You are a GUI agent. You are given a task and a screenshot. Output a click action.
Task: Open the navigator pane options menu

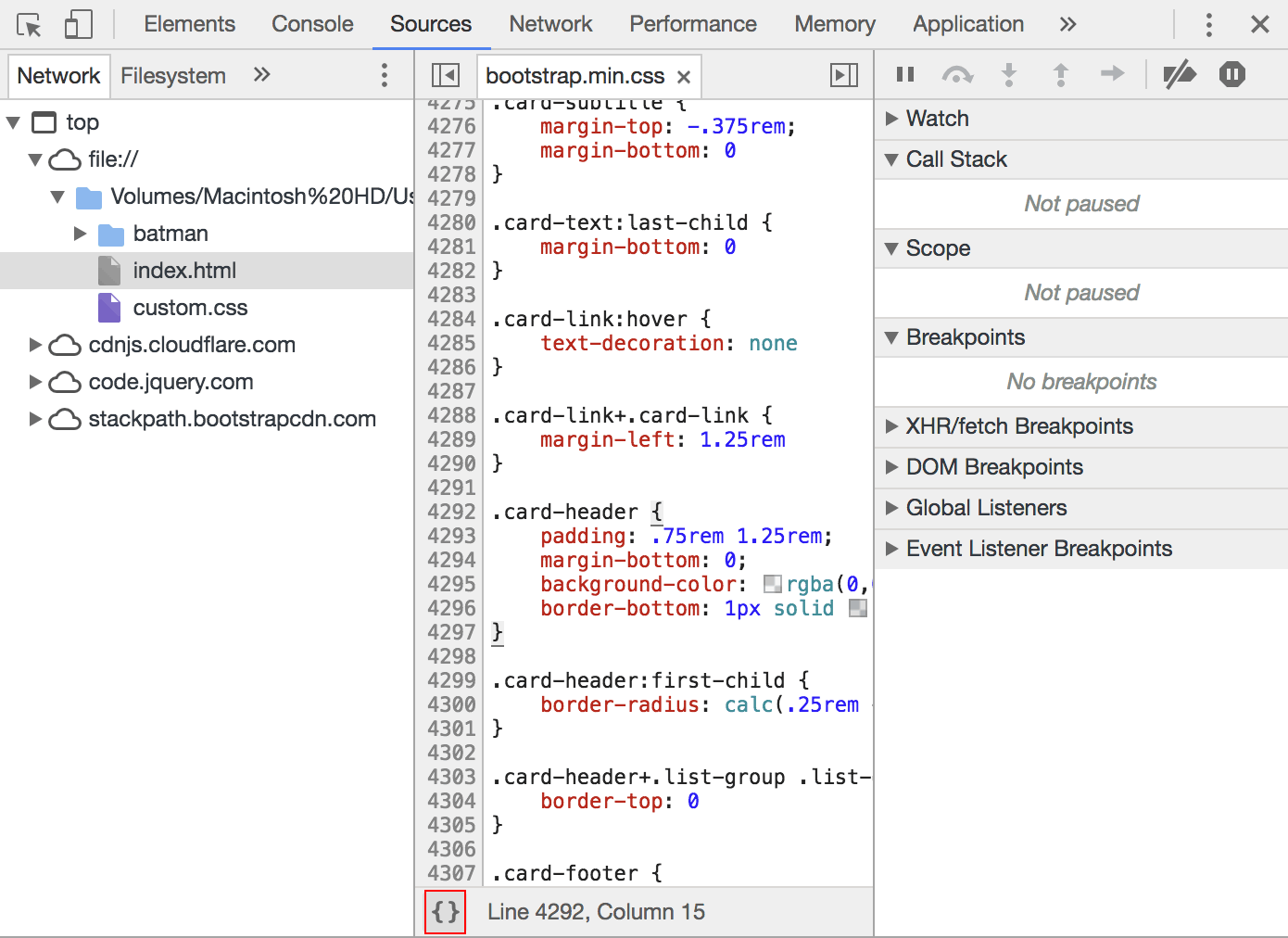point(385,75)
